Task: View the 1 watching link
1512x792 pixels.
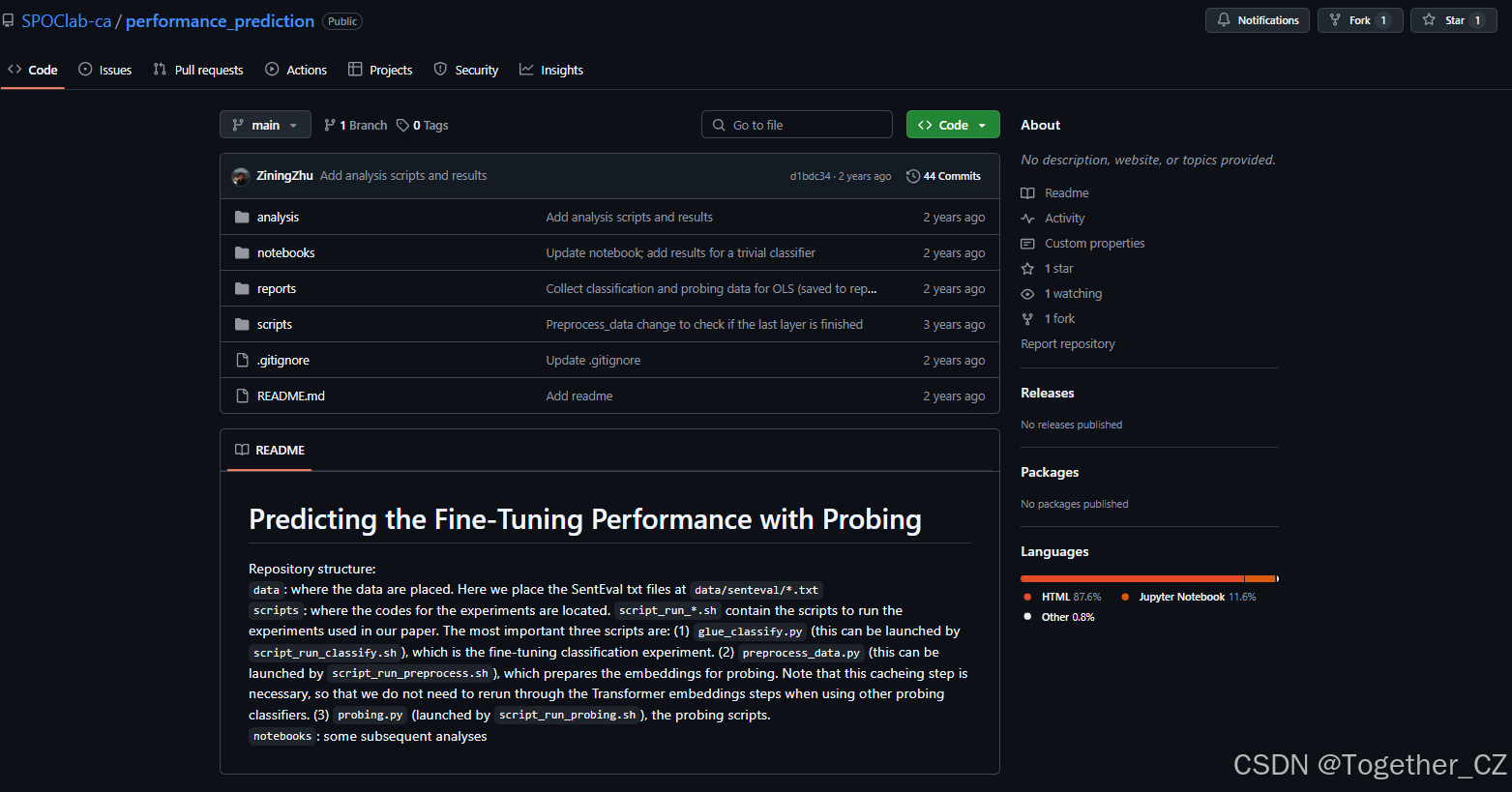Action: 1073,294
